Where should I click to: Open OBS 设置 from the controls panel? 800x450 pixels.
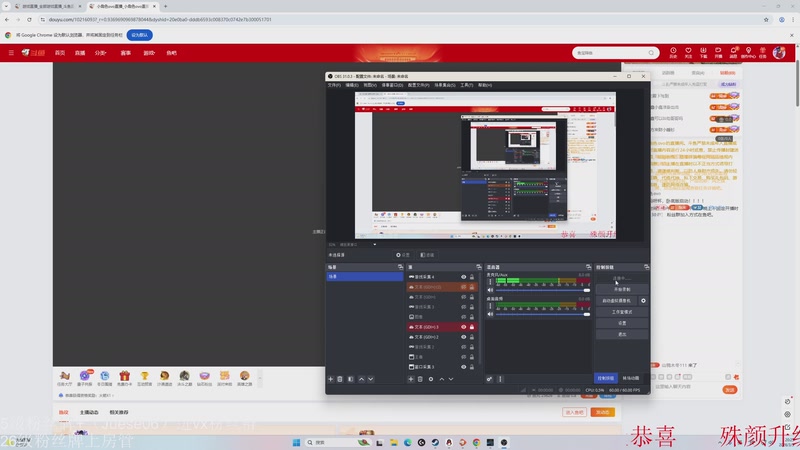(622, 323)
